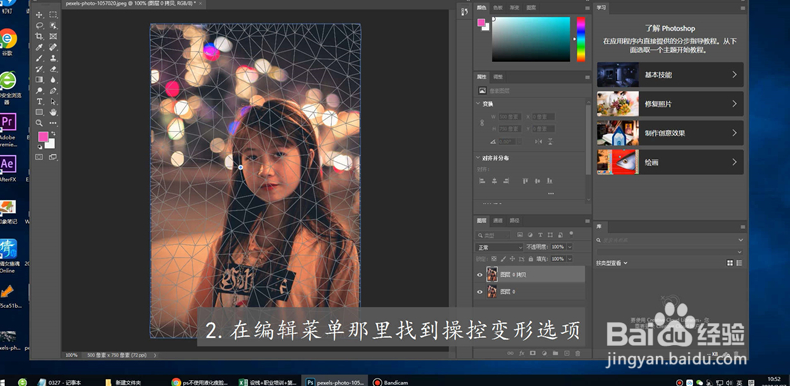Switch Libraries to list view
790x386 pixels.
pos(739,263)
